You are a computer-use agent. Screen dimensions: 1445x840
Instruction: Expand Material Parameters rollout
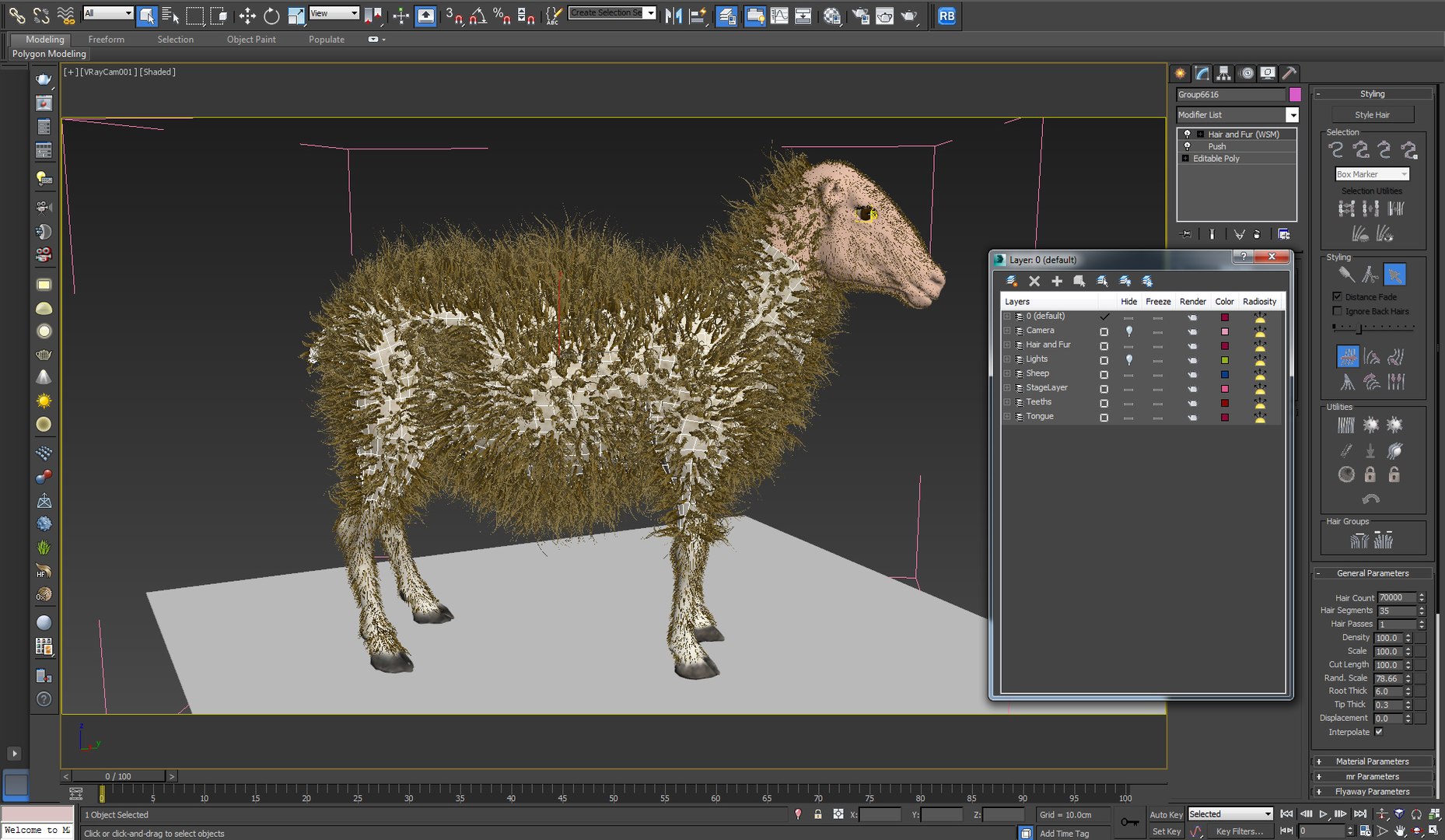point(1373,761)
